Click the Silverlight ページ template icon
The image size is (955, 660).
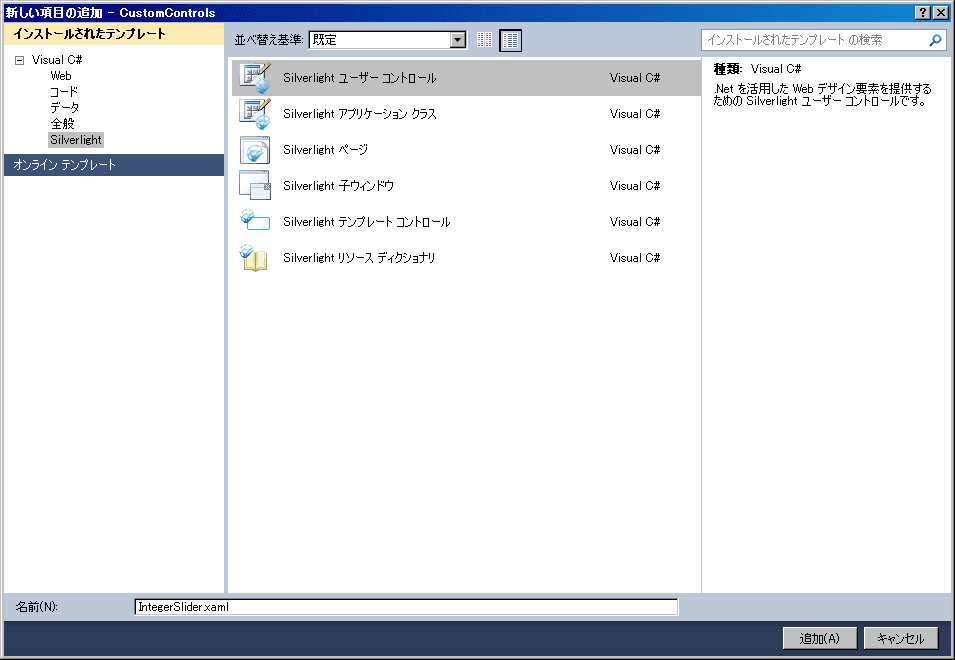(x=255, y=150)
